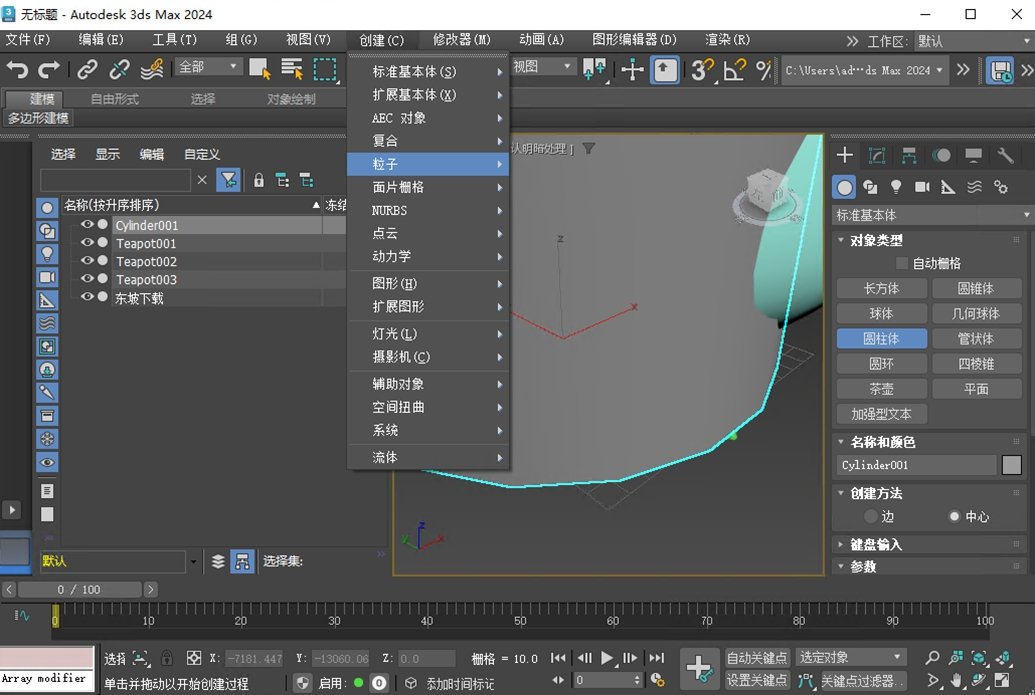Select Helpers category icon
The height and width of the screenshot is (695, 1035).
pos(948,187)
